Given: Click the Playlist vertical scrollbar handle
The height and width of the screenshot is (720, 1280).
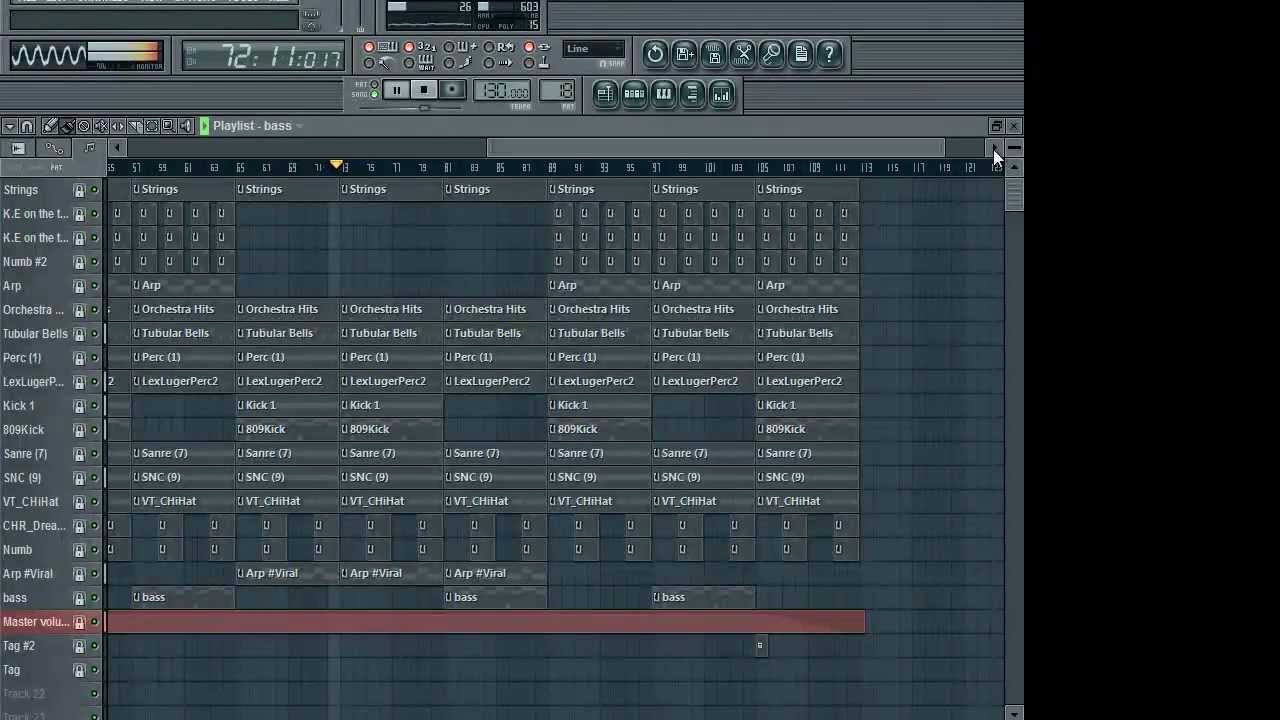Looking at the screenshot, I should click(x=1014, y=192).
